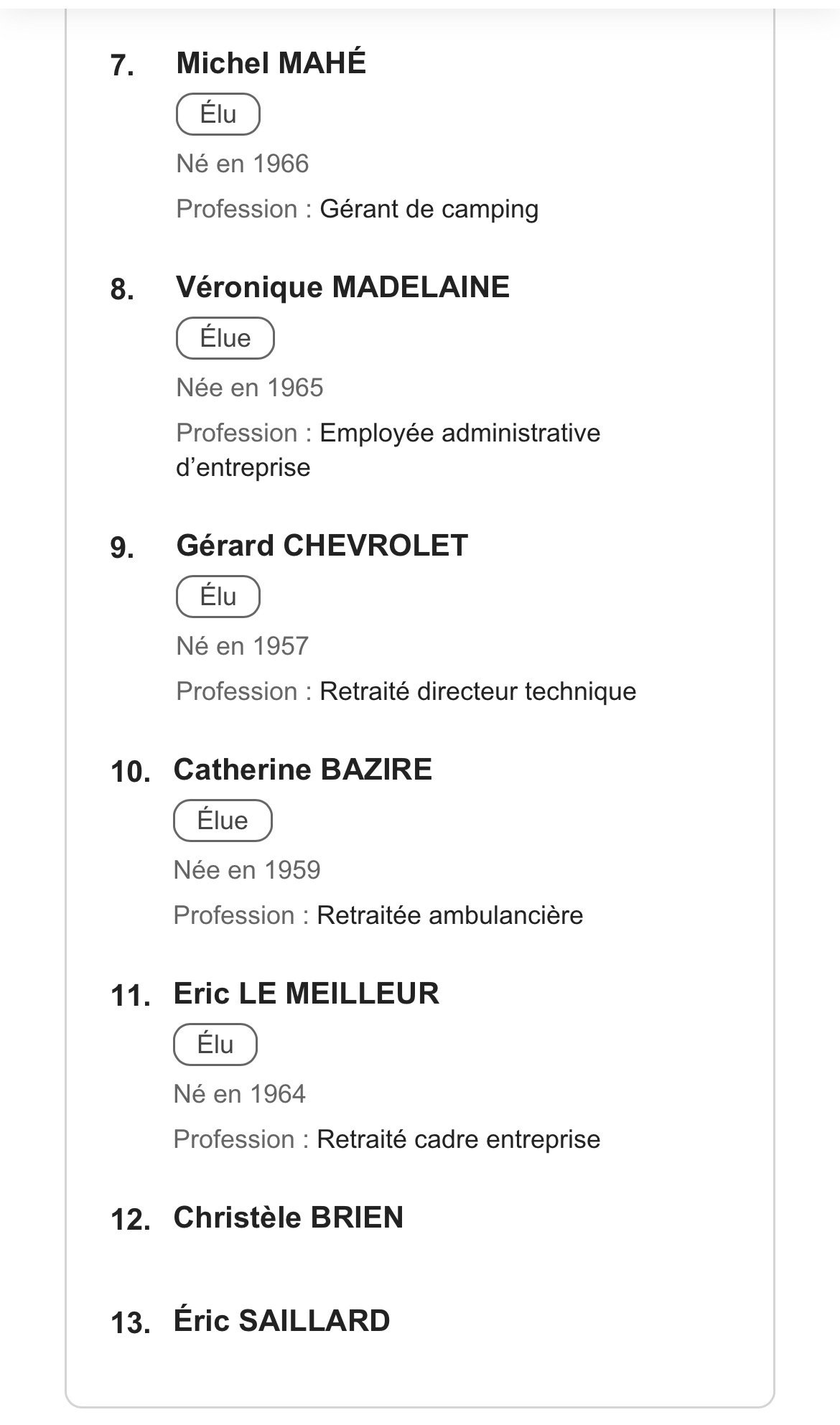Select candidate Catherine BAZIRE
840x1425 pixels.
(x=302, y=770)
